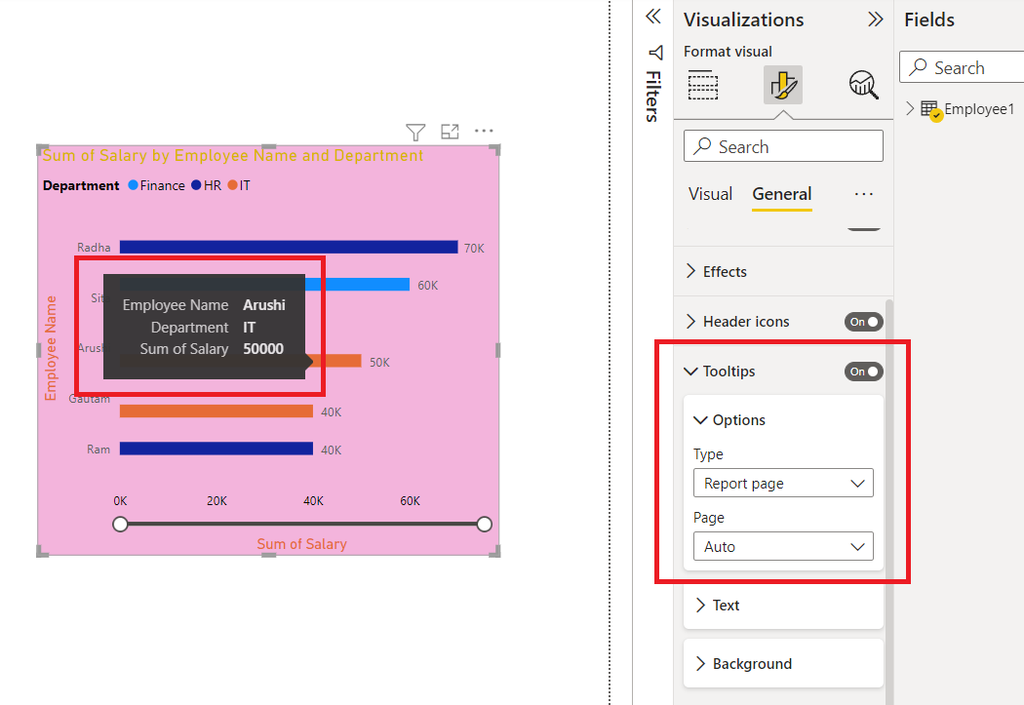Turn off the Tooltips toggle

[x=862, y=371]
